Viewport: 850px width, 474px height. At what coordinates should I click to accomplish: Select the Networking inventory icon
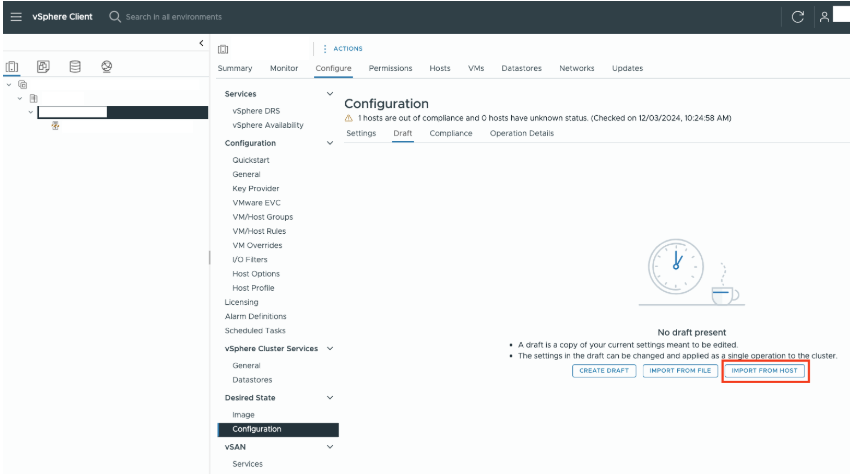click(x=107, y=67)
